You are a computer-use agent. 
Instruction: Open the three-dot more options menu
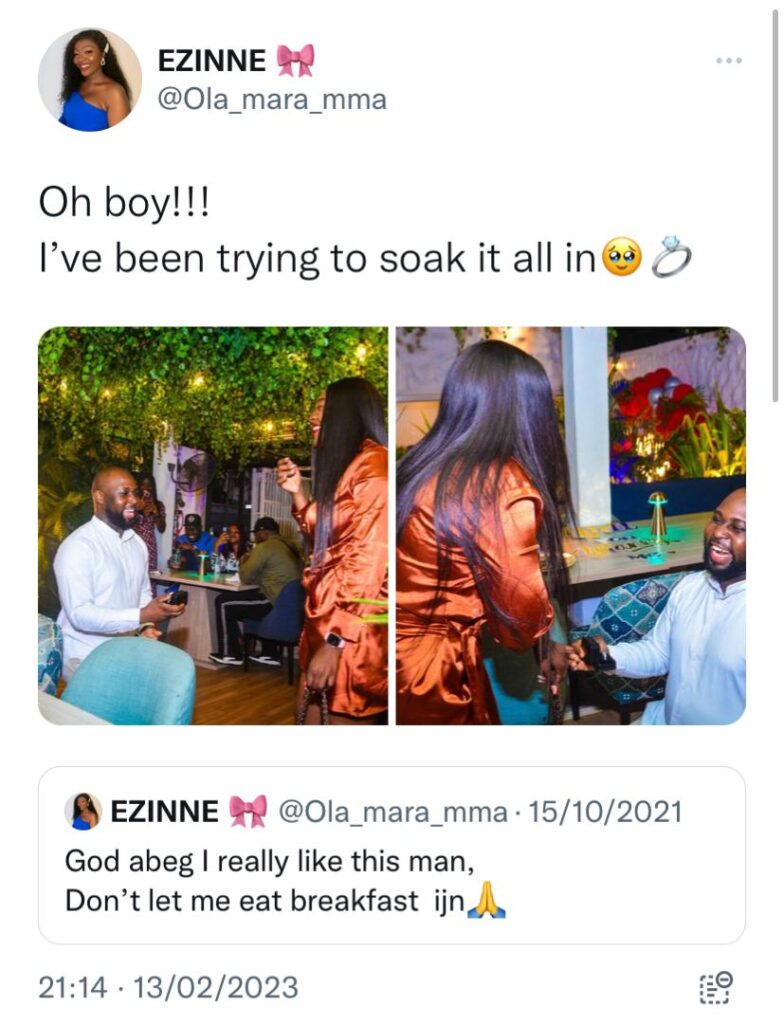pos(728,61)
